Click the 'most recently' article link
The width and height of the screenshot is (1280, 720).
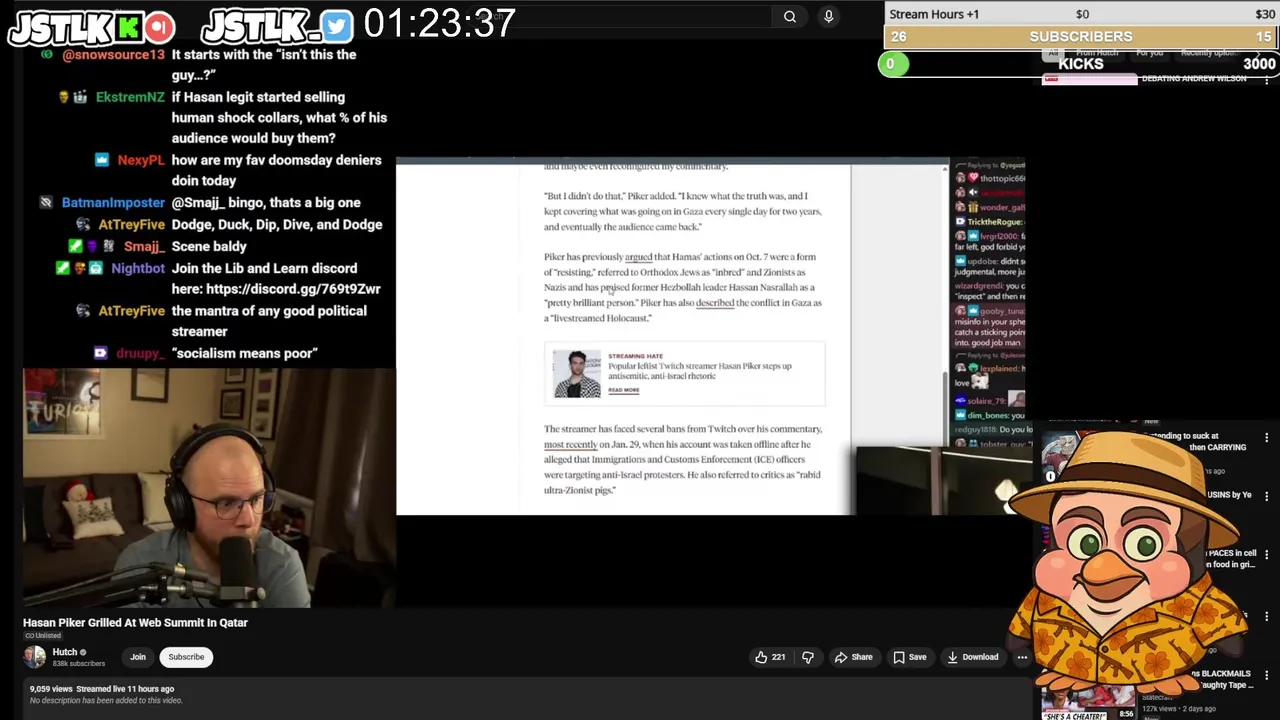(570, 444)
